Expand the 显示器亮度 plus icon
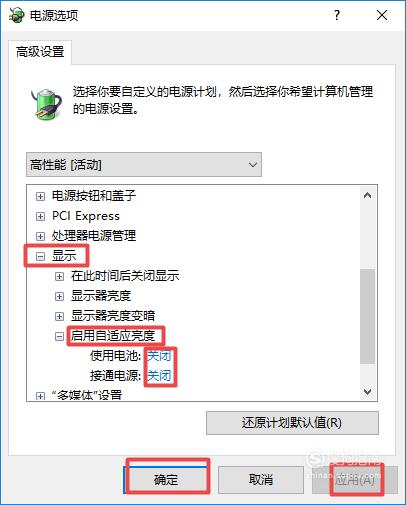The image size is (406, 505). coord(59,296)
